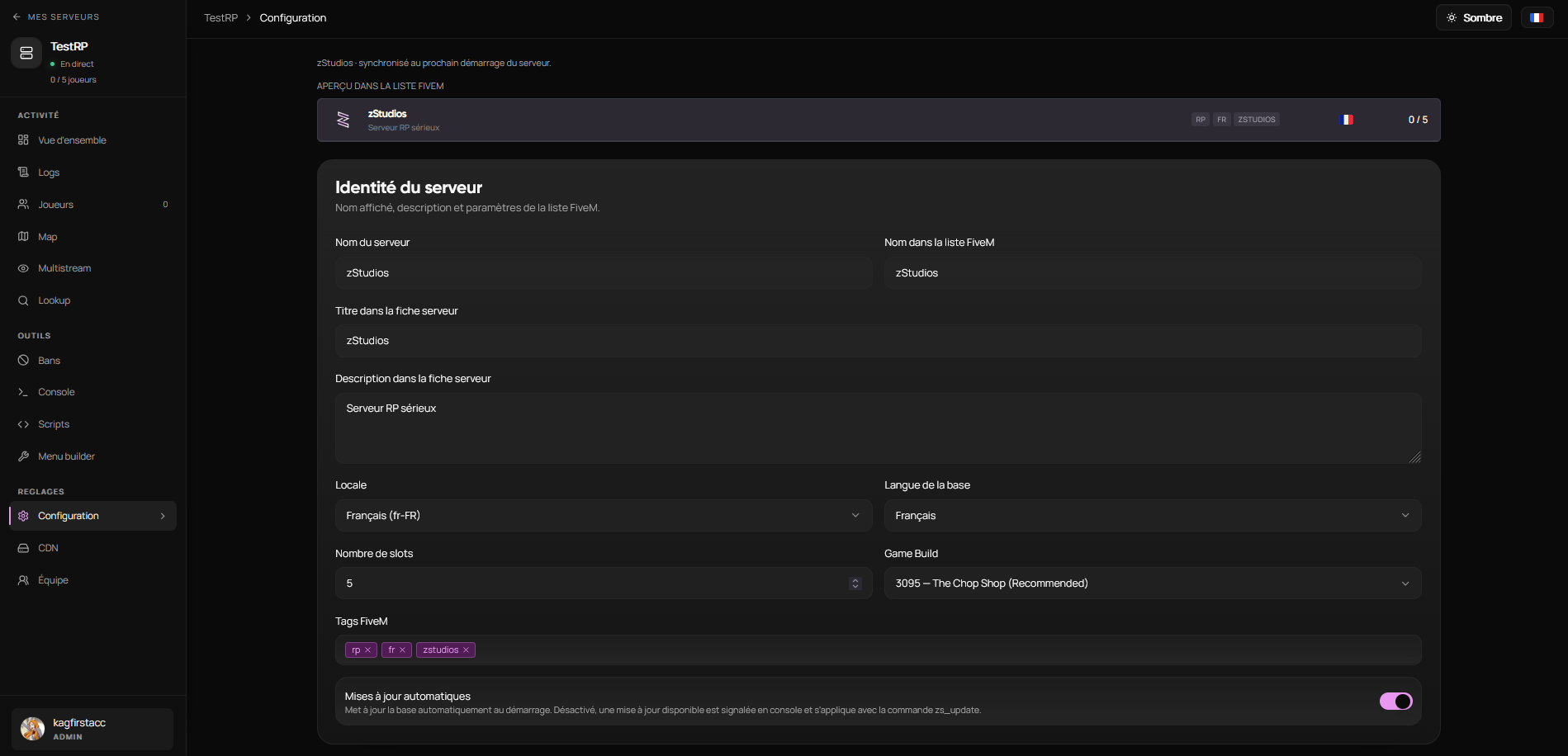Click the Console prompt icon
1568x756 pixels.
pyautogui.click(x=23, y=392)
